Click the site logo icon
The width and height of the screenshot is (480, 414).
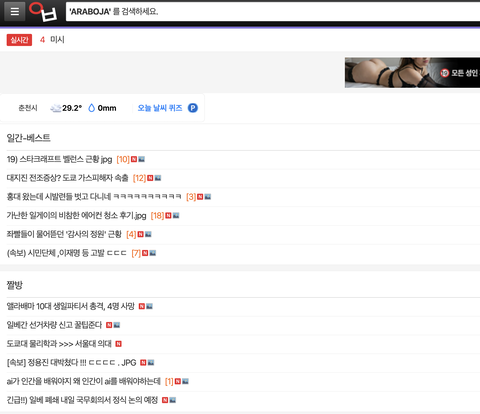pyautogui.click(x=43, y=12)
